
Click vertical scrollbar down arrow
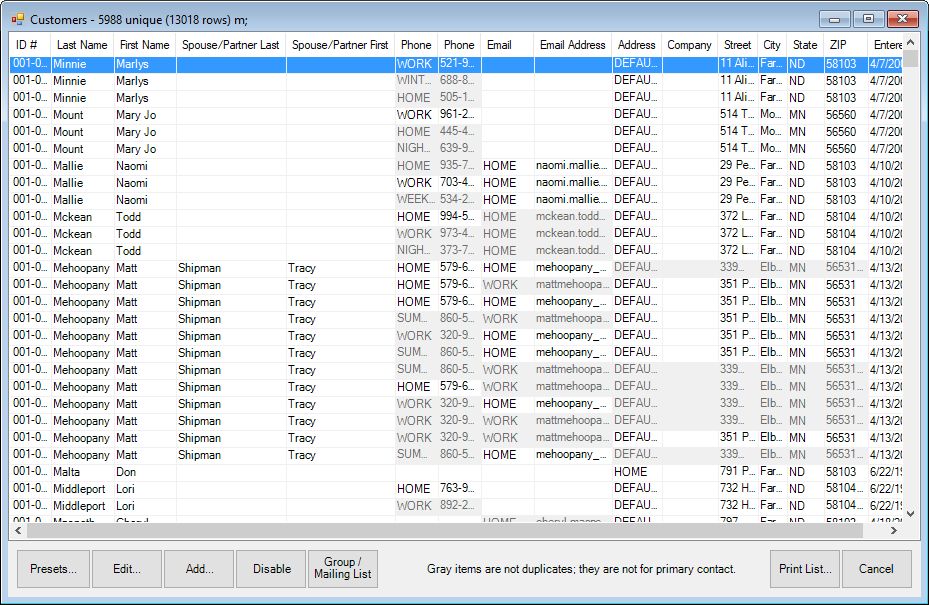[x=911, y=514]
